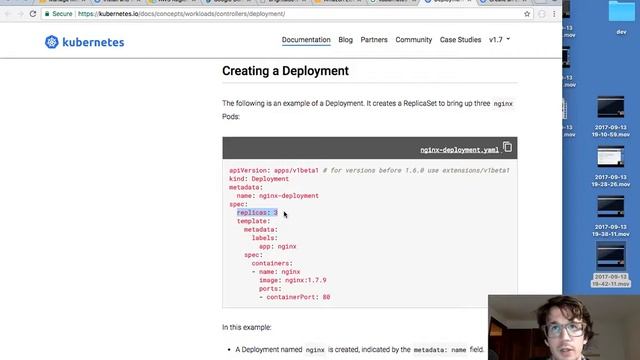Click the 'image: nginx:1.7.9' code line

tap(293, 280)
